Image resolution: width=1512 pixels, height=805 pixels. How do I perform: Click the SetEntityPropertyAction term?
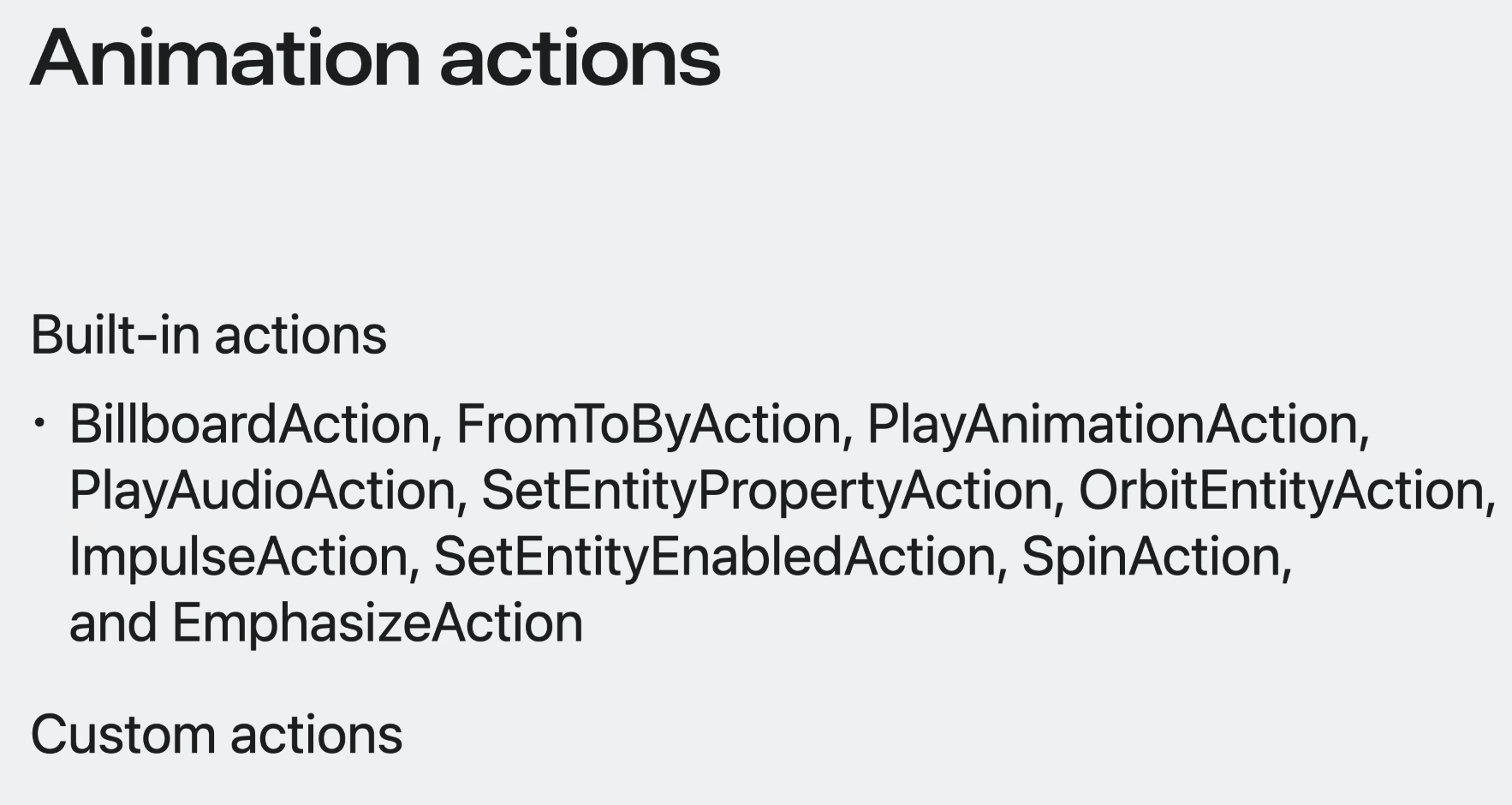(x=766, y=491)
